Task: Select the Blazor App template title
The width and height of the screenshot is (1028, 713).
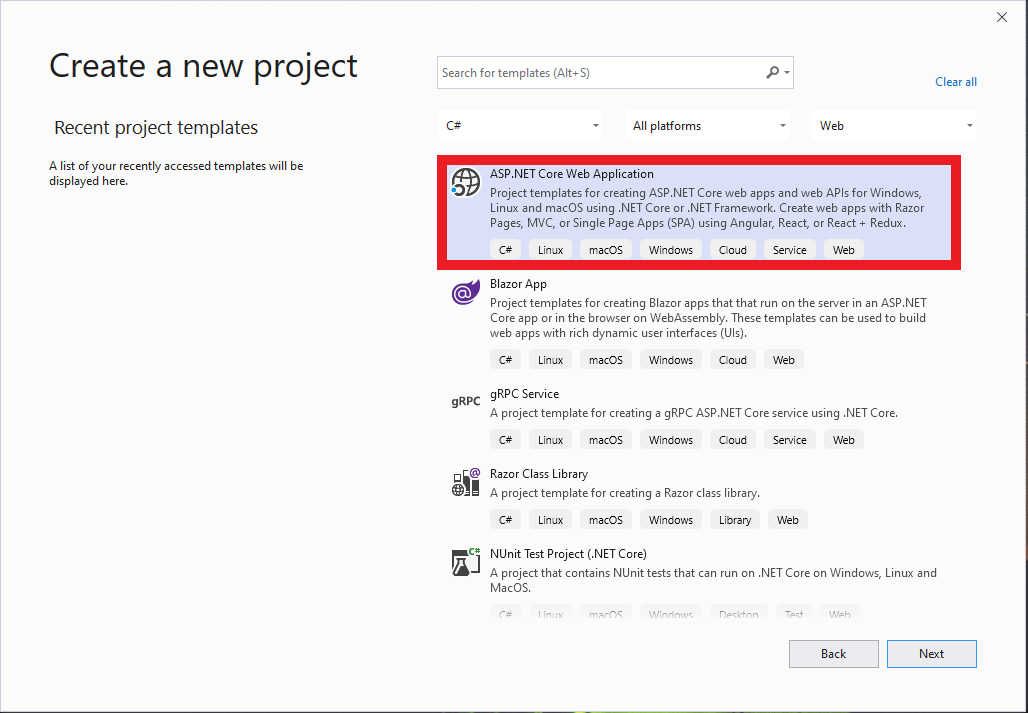Action: [x=518, y=284]
